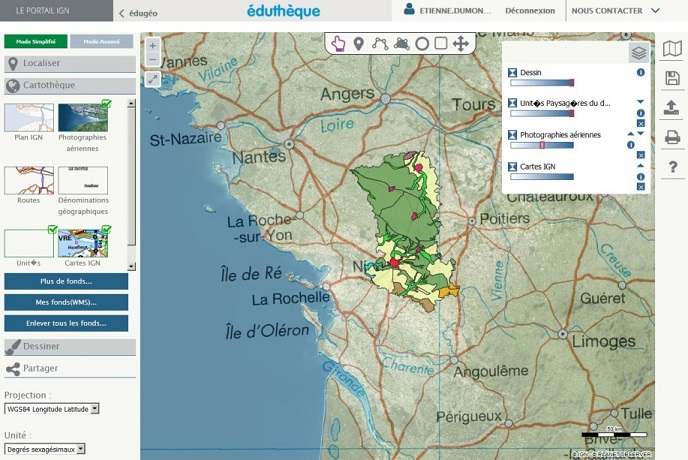Screen dimensions: 688x460
Task: Go back to édugéo
Action: [138, 13]
